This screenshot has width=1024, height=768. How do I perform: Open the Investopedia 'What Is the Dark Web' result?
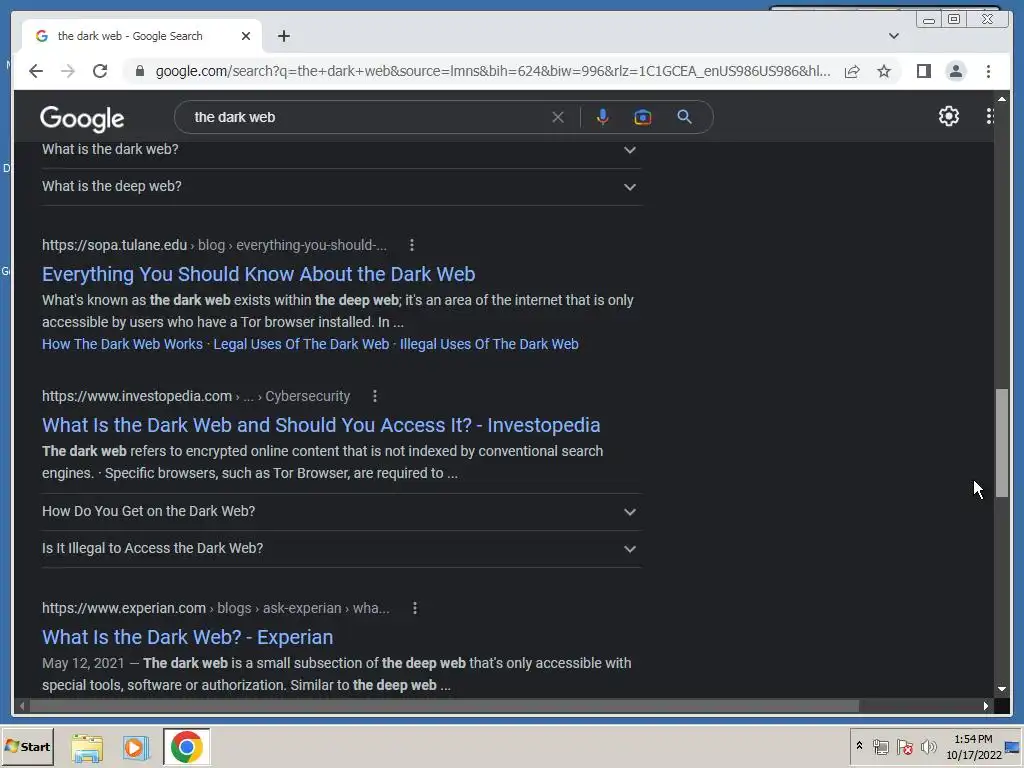(321, 425)
